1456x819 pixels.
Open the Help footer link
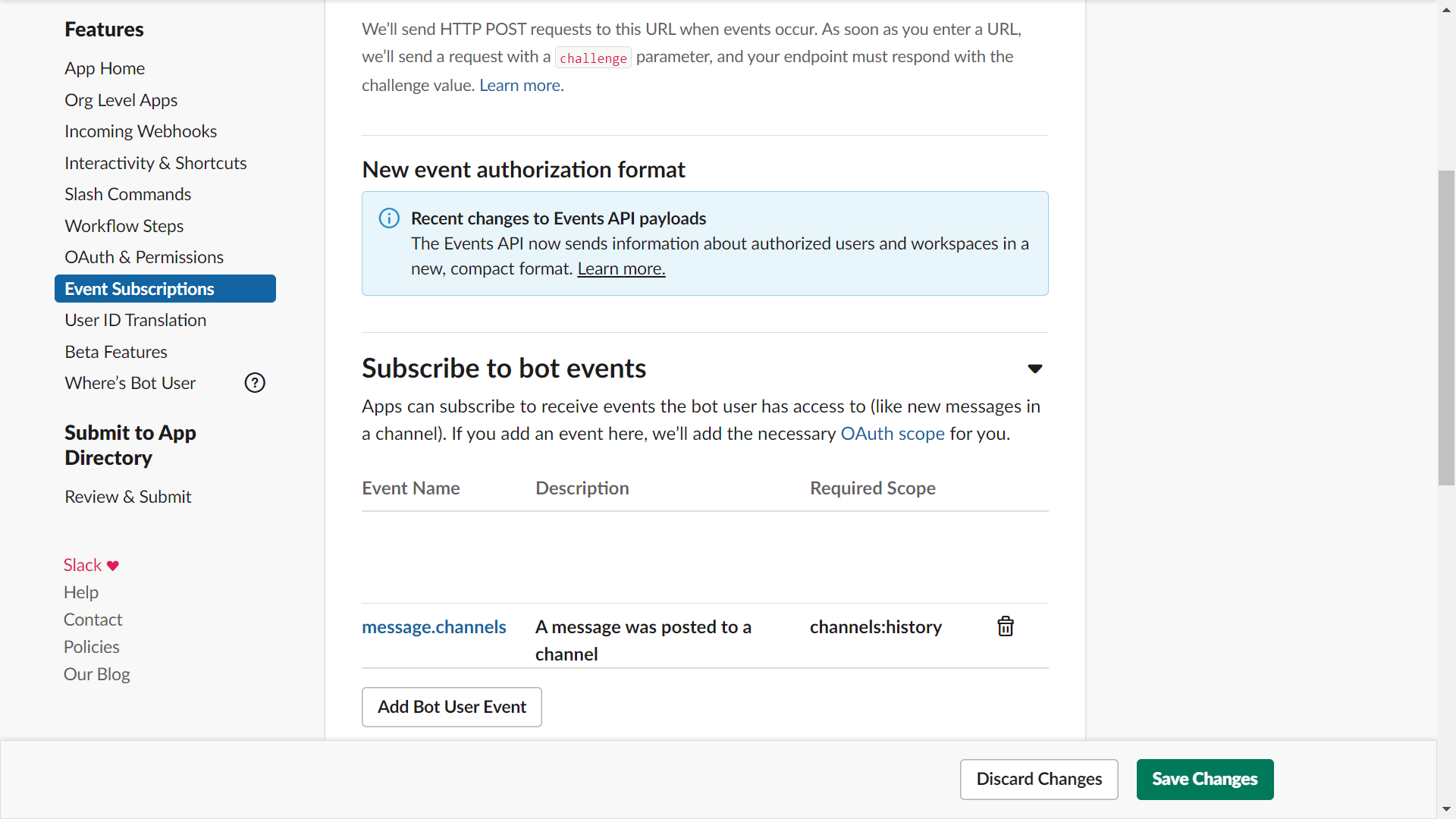click(x=81, y=592)
